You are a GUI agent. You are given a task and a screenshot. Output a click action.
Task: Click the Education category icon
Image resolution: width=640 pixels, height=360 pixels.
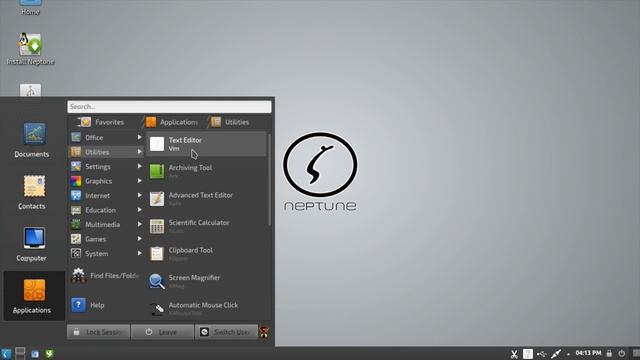click(76, 210)
